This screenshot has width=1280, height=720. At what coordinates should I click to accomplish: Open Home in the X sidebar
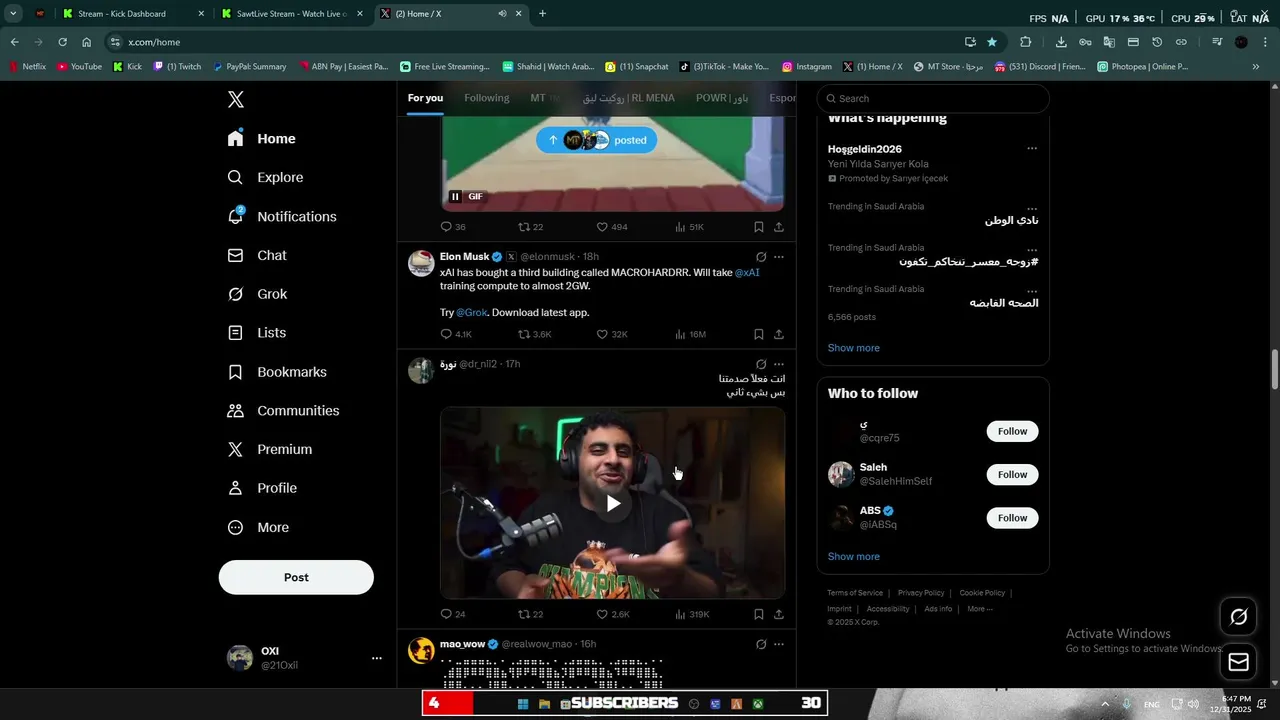coord(262,139)
